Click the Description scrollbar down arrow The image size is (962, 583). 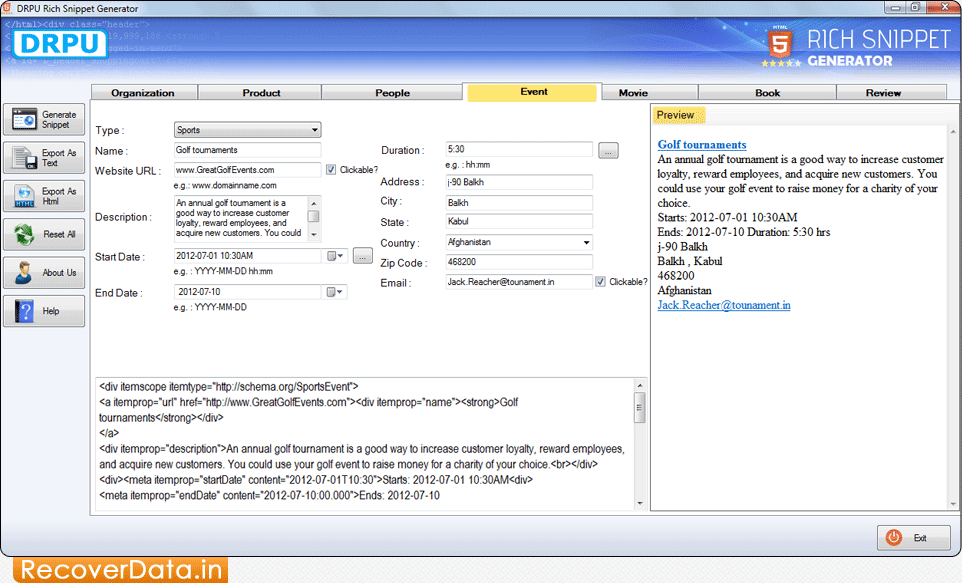[x=314, y=234]
